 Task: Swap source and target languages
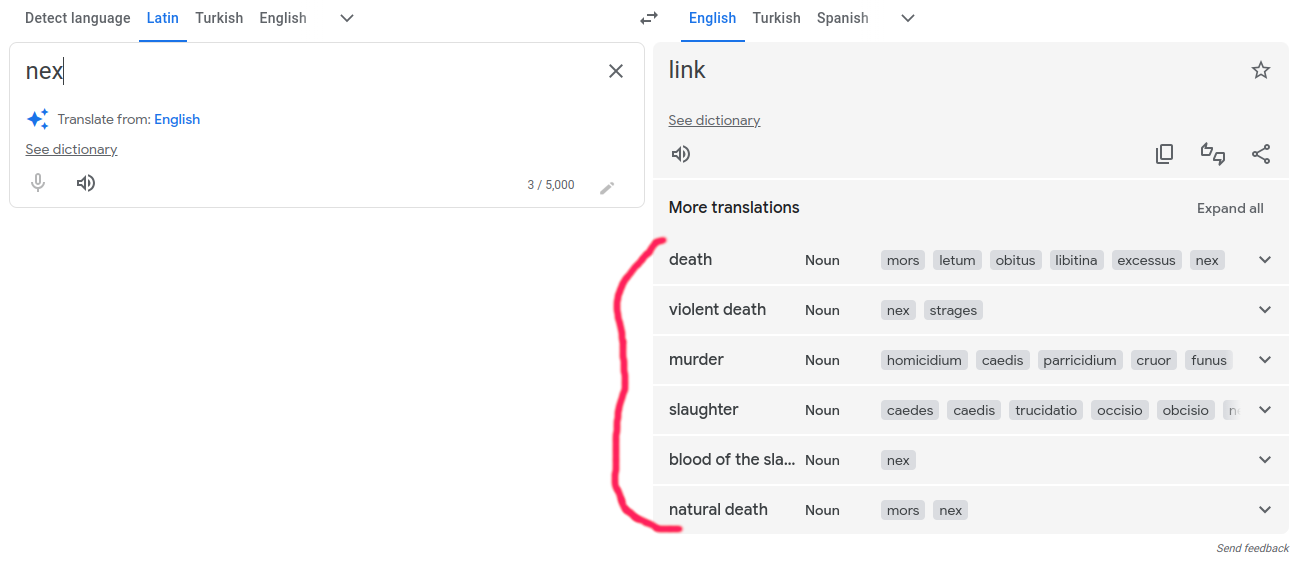pyautogui.click(x=649, y=18)
